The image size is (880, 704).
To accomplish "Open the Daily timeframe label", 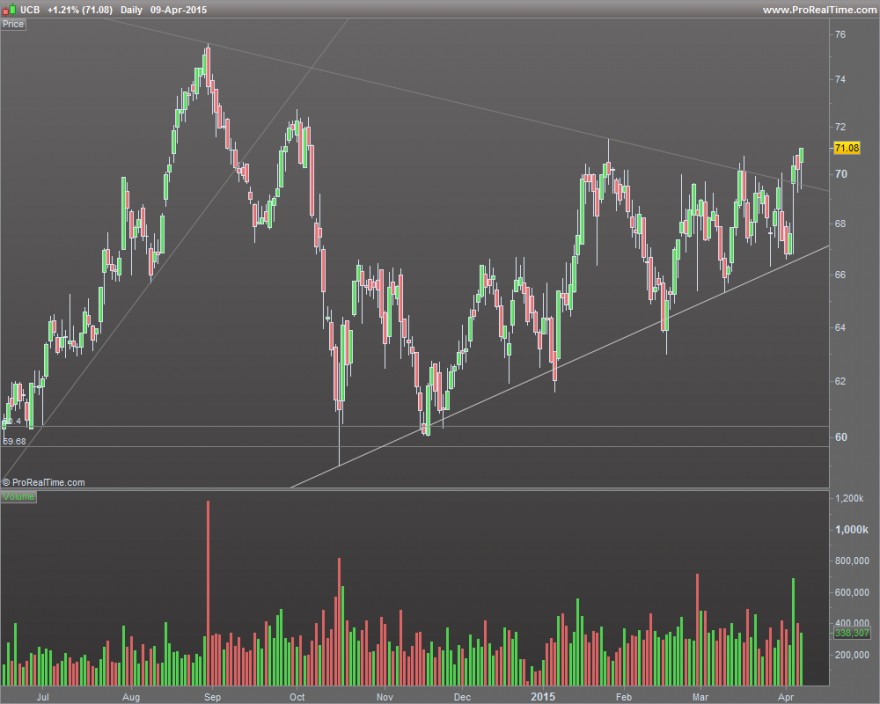I will [x=131, y=10].
